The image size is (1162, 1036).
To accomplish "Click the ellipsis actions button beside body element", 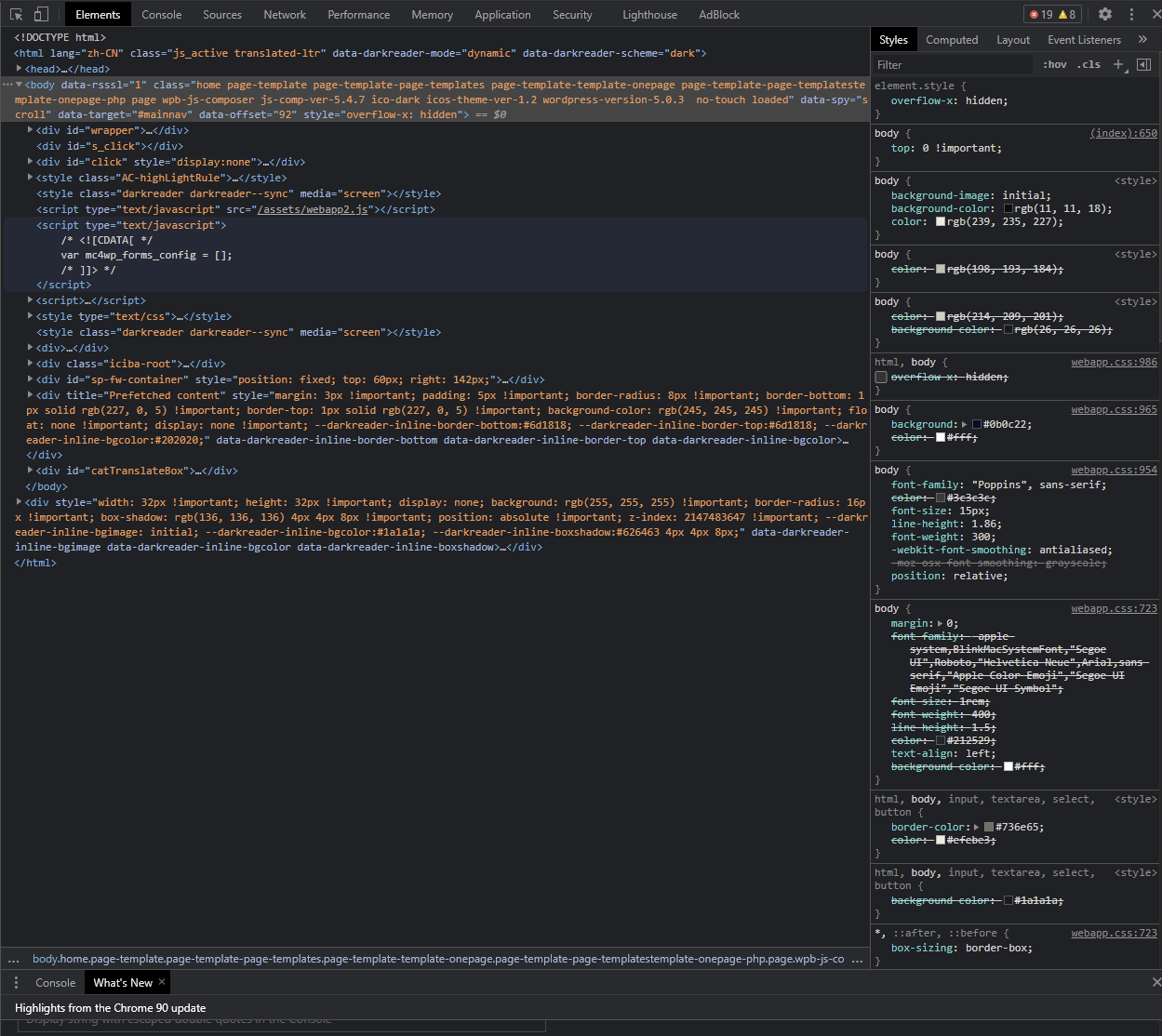I will 7,85.
